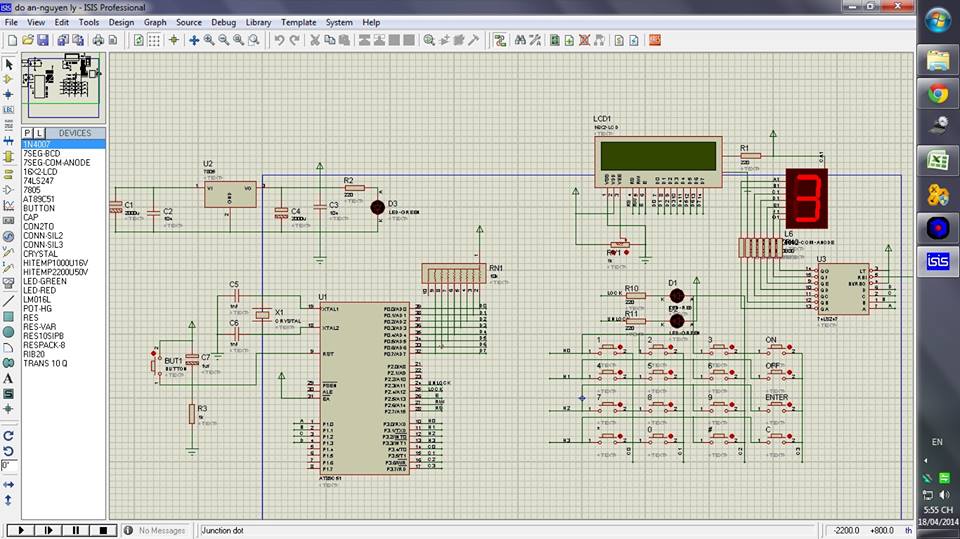The height and width of the screenshot is (539, 960).
Task: Click the Undo arrow icon
Action: click(x=280, y=40)
